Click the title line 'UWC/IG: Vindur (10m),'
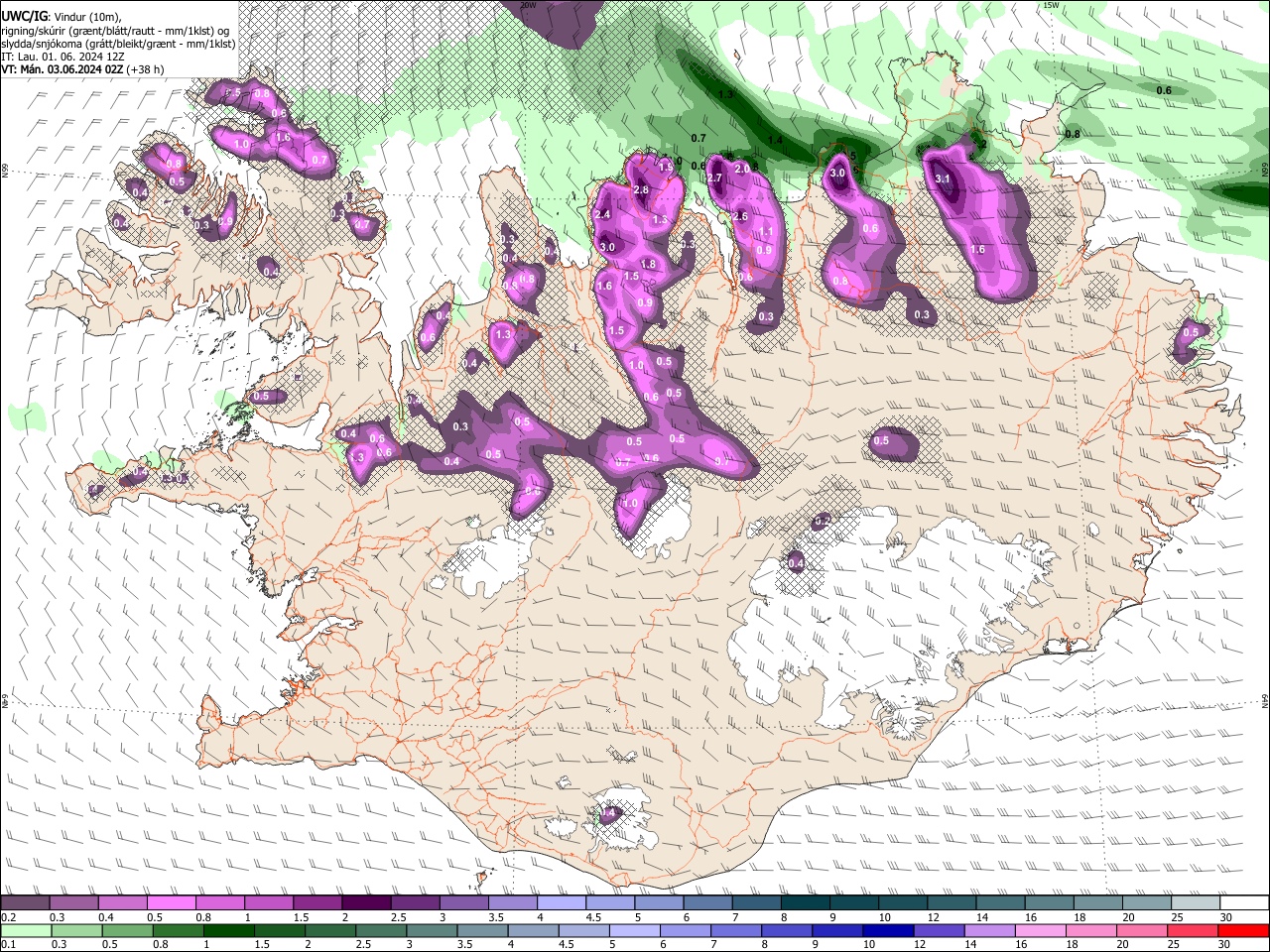Screen dimensions: 1270x952 click(x=62, y=17)
